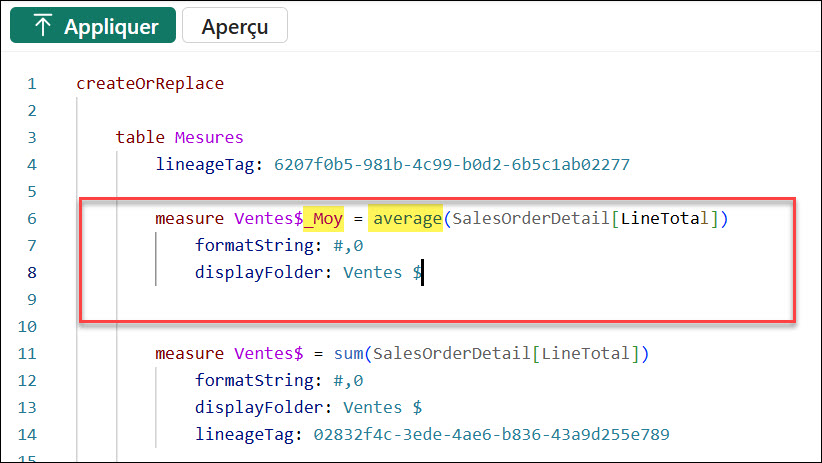Click the measure keyword on line 11

(190, 353)
